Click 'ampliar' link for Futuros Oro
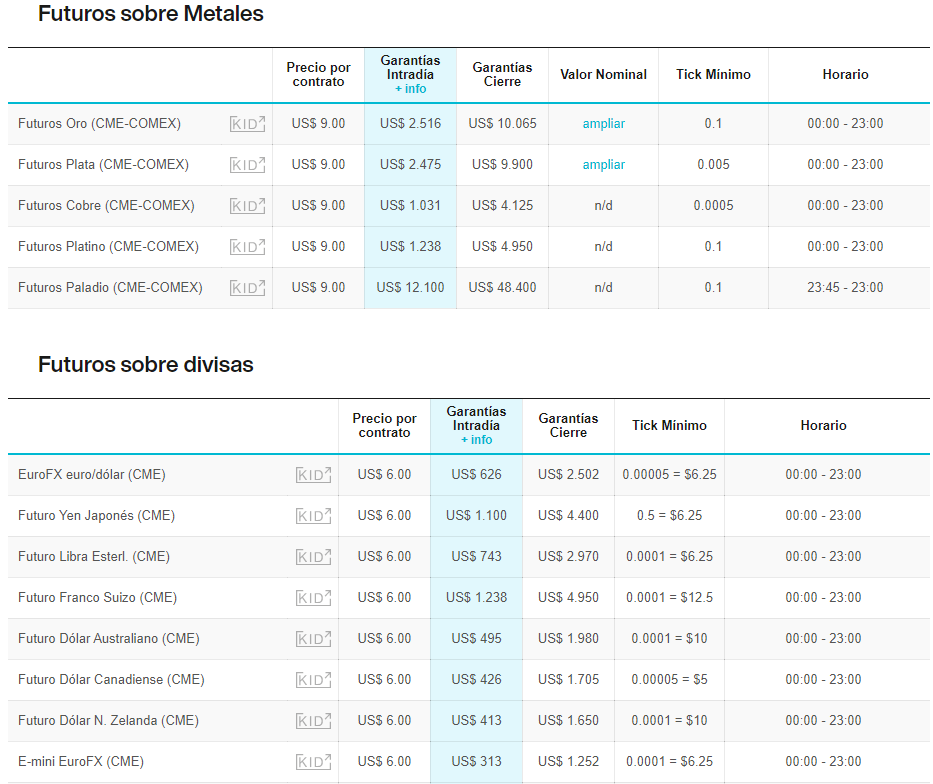Screen dimensions: 933x784 tap(603, 124)
